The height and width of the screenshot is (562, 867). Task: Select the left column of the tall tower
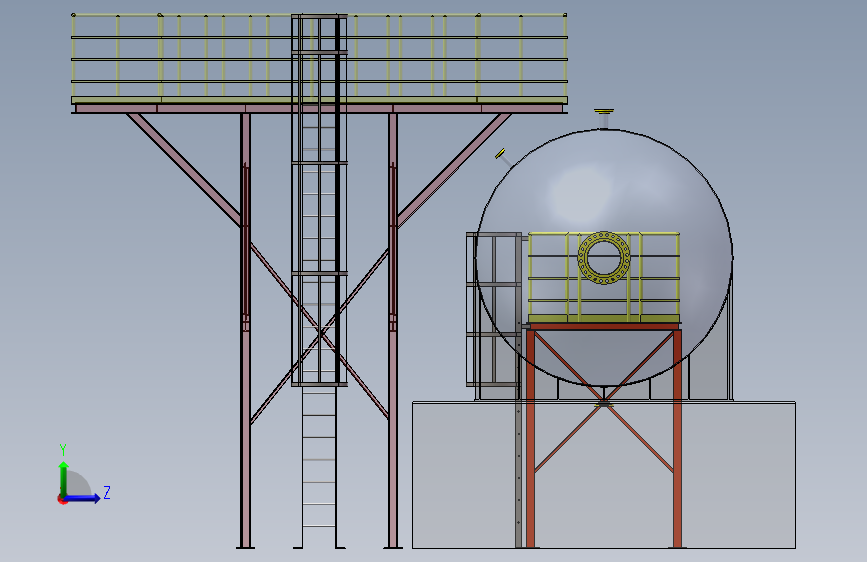[246, 331]
